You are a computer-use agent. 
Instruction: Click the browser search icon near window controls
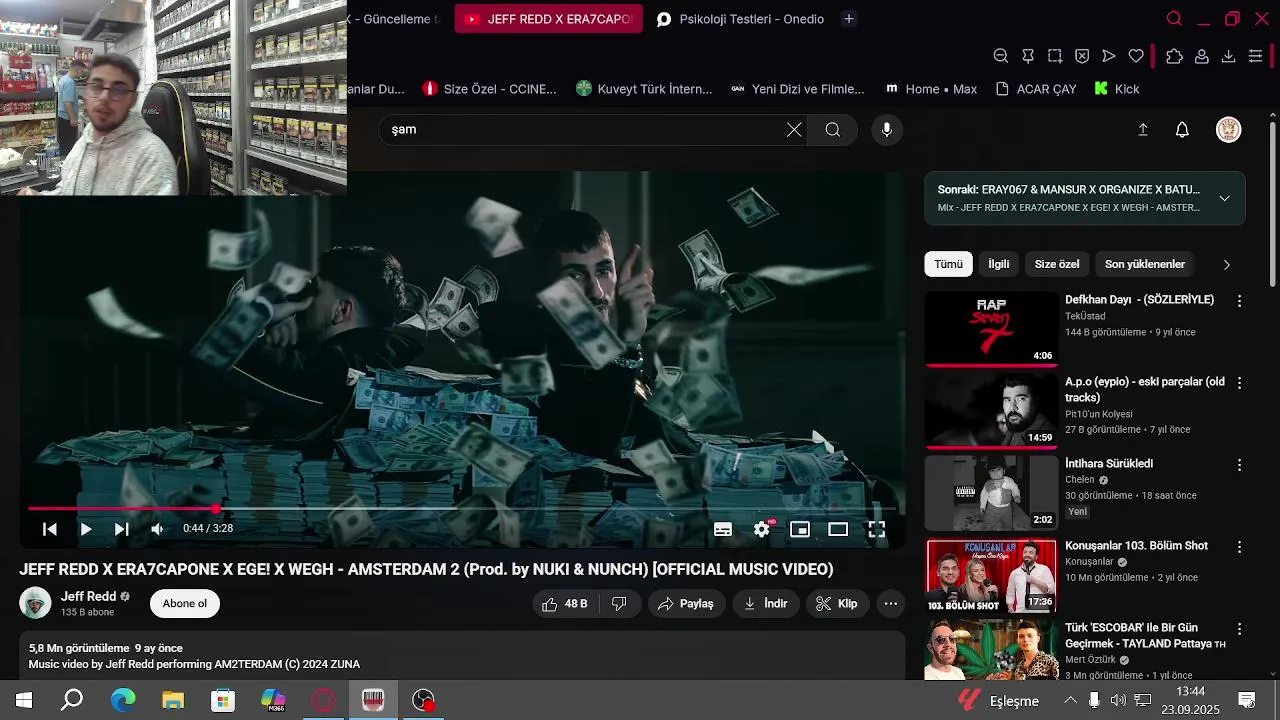tap(1174, 19)
